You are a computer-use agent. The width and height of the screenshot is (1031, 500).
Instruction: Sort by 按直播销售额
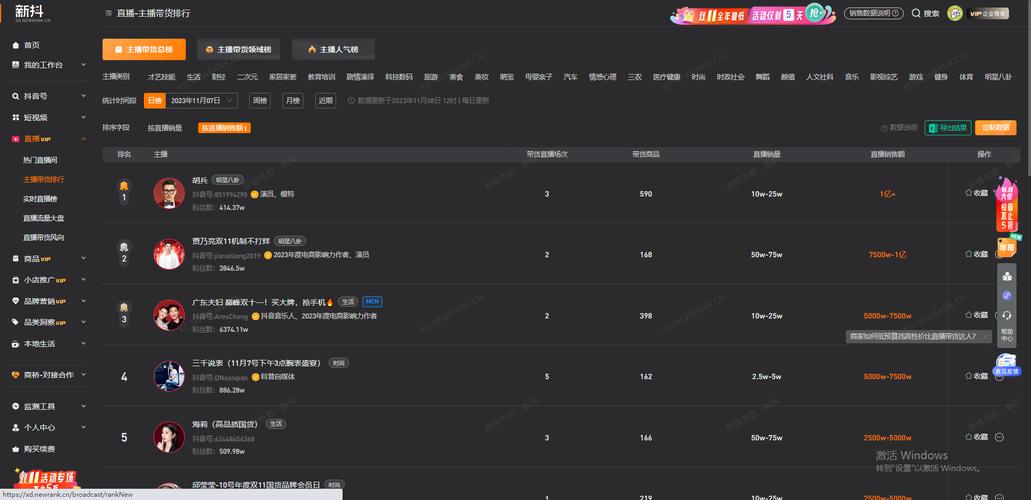click(x=224, y=128)
